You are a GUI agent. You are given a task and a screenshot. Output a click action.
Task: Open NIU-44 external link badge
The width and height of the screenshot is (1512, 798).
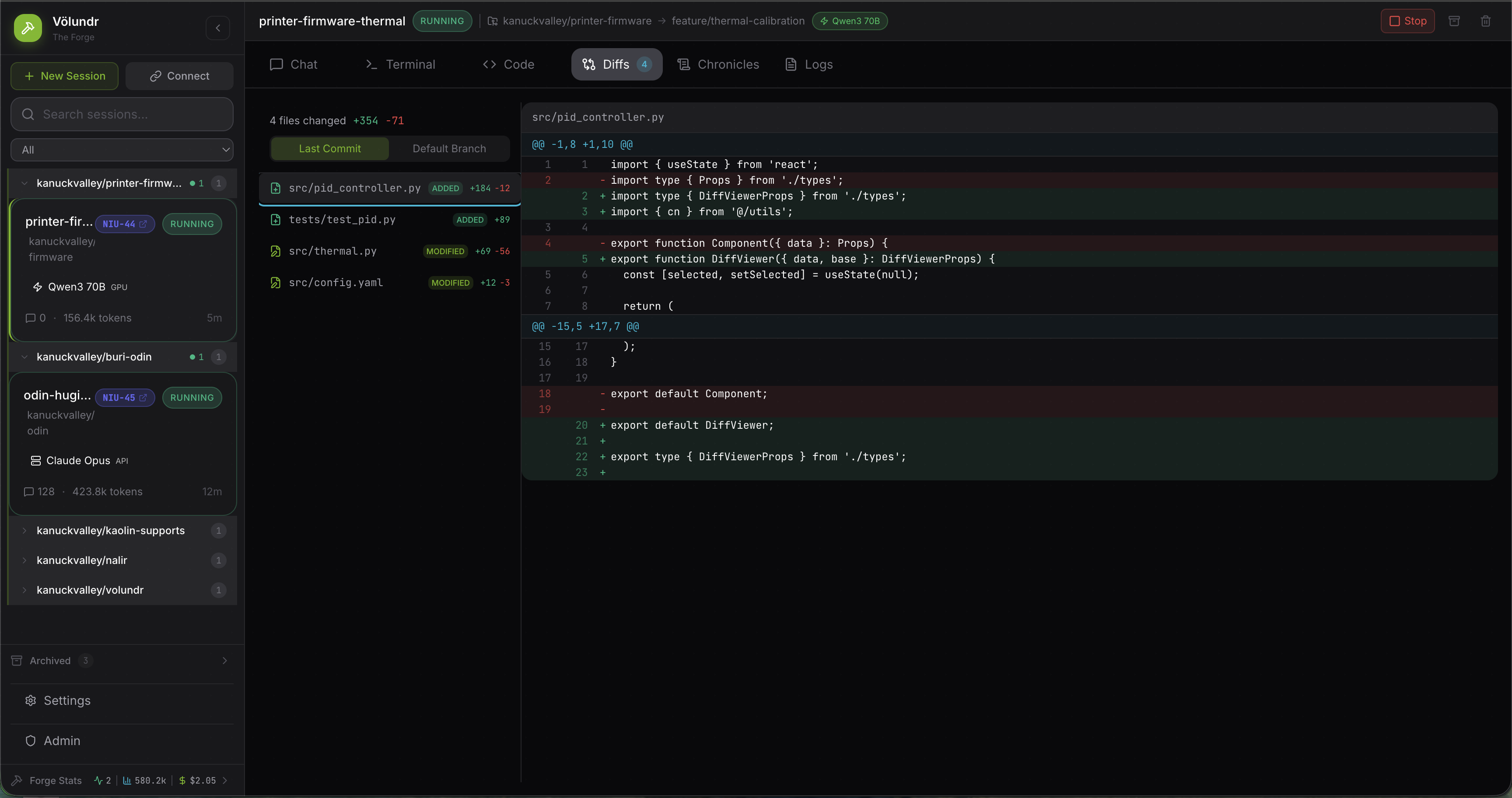point(124,224)
